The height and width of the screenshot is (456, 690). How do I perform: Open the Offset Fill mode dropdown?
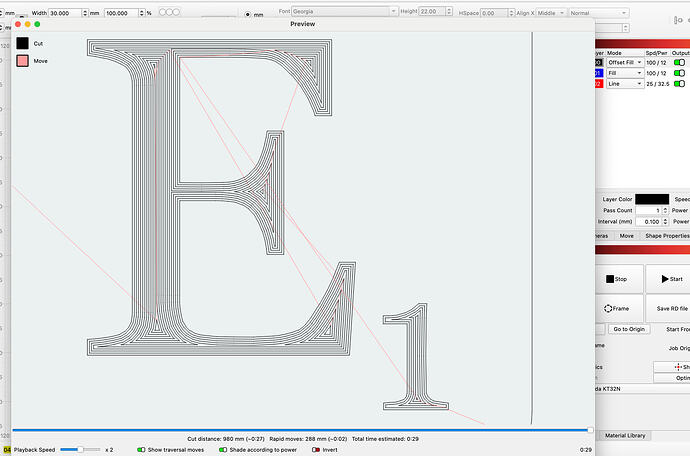pyautogui.click(x=625, y=62)
